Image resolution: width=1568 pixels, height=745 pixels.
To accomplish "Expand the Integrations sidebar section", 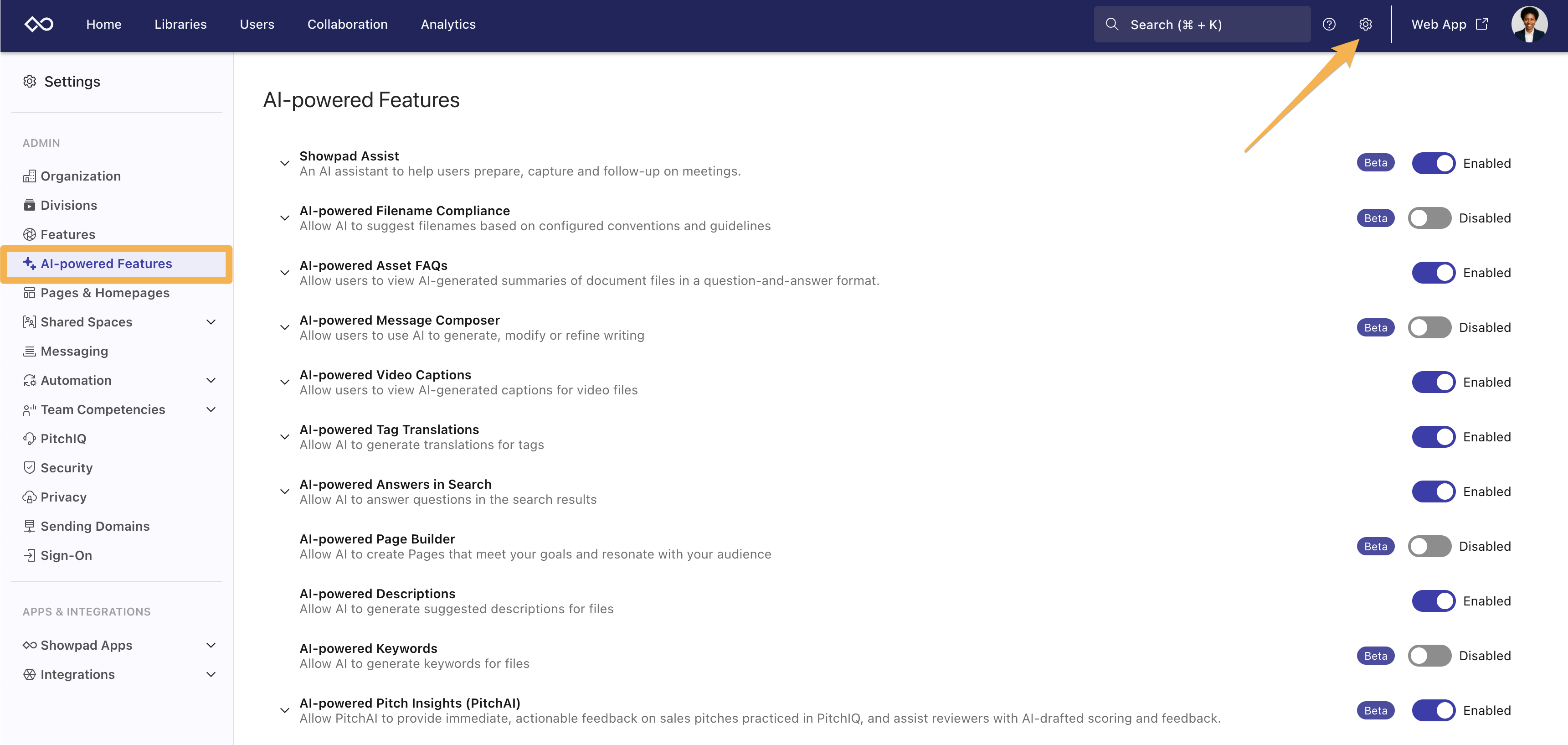I will coord(211,675).
